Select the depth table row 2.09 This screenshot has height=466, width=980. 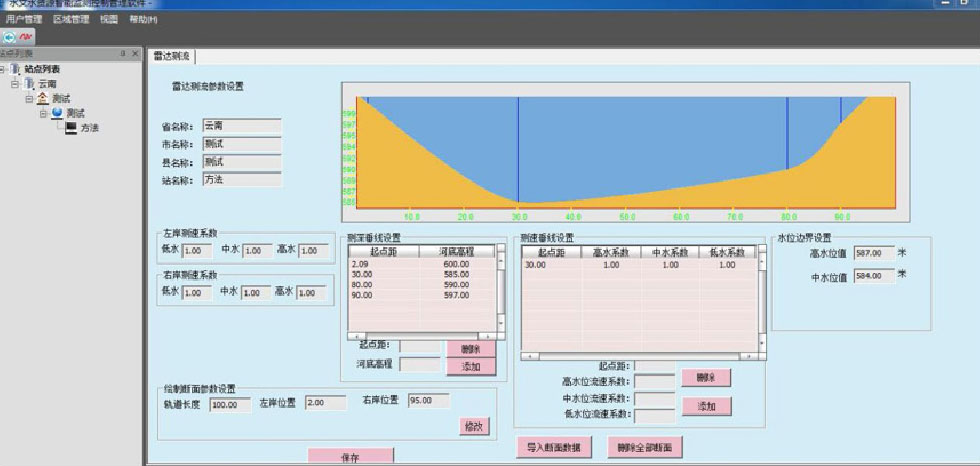[422, 264]
